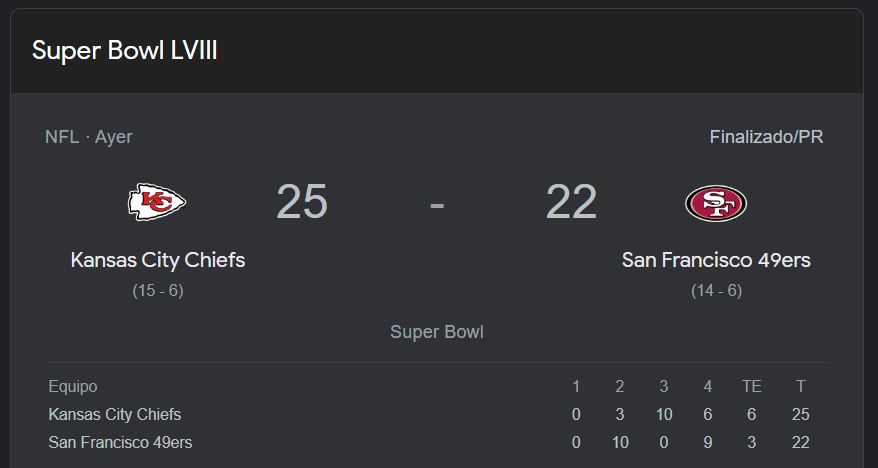Click the Kansas City Chiefs logo
Viewport: 878px width, 468px height.
pyautogui.click(x=157, y=202)
